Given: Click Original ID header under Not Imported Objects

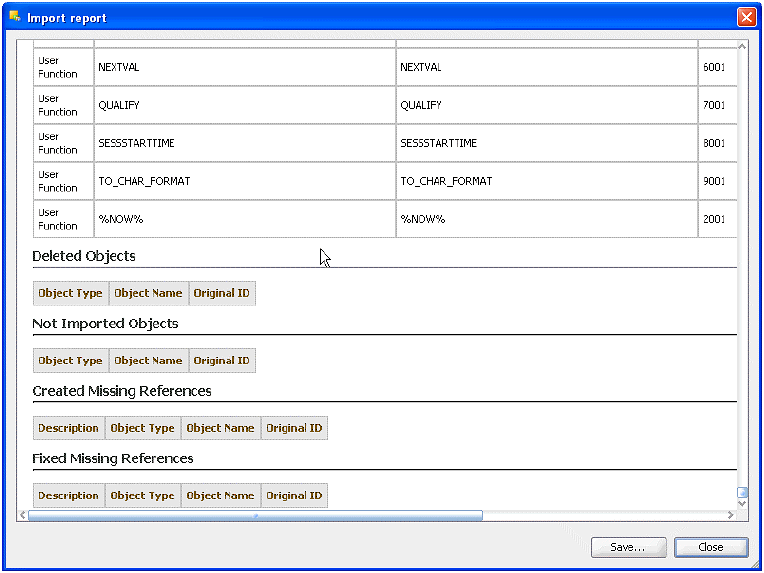Looking at the screenshot, I should (x=222, y=361).
